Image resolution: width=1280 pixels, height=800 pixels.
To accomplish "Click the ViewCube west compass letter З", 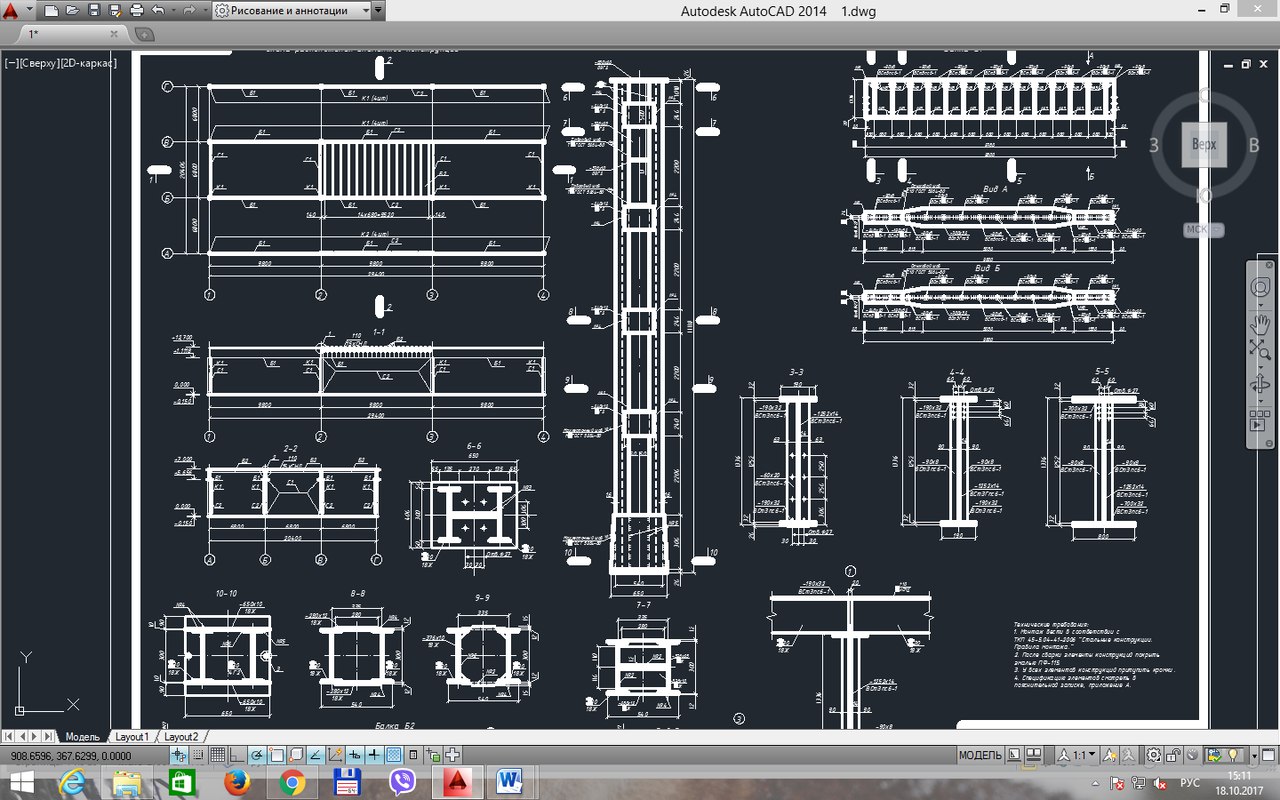I will (1154, 145).
